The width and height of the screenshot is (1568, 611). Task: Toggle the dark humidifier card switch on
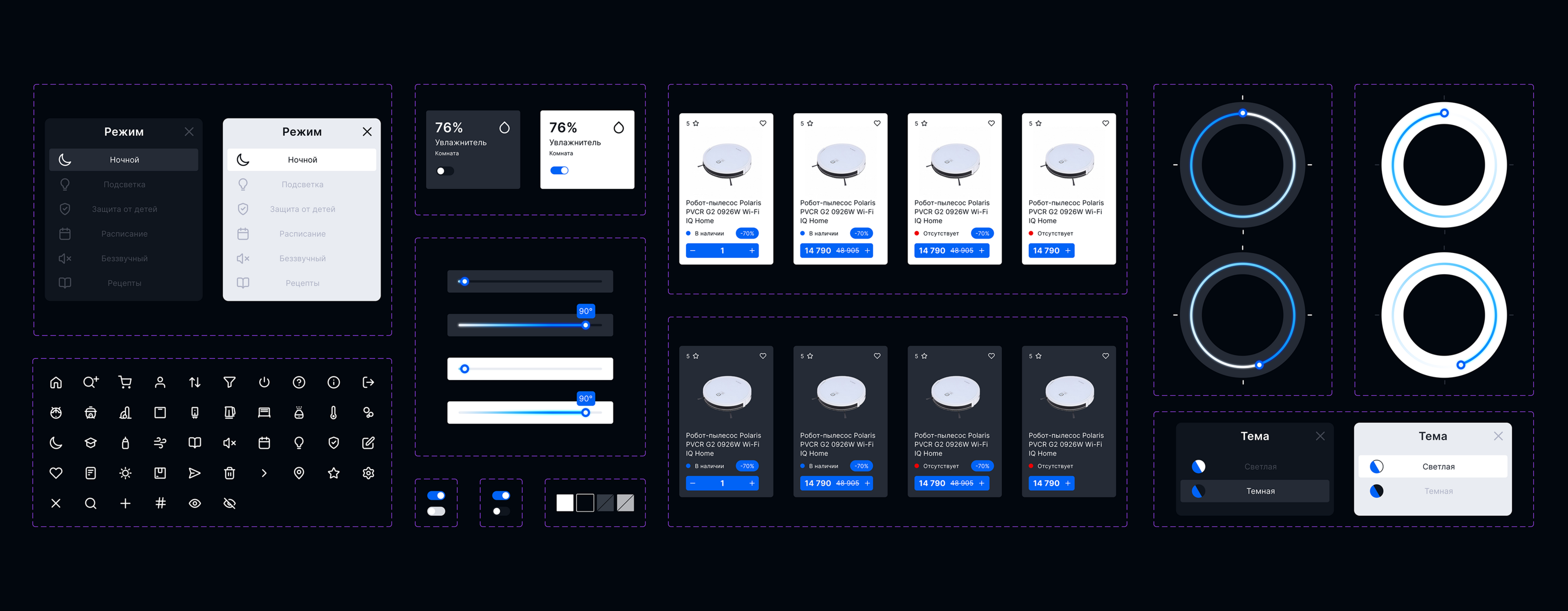coord(444,171)
